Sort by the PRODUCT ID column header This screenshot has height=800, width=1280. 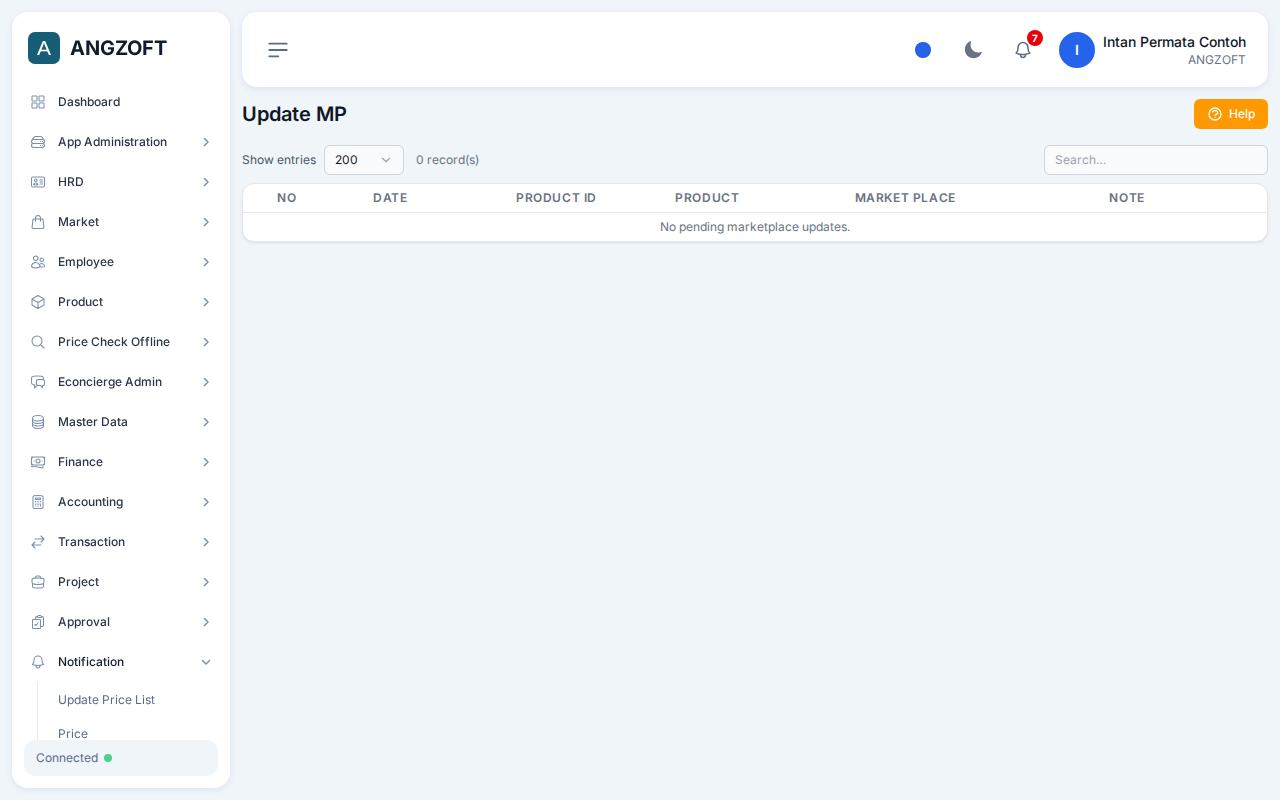pyautogui.click(x=556, y=198)
